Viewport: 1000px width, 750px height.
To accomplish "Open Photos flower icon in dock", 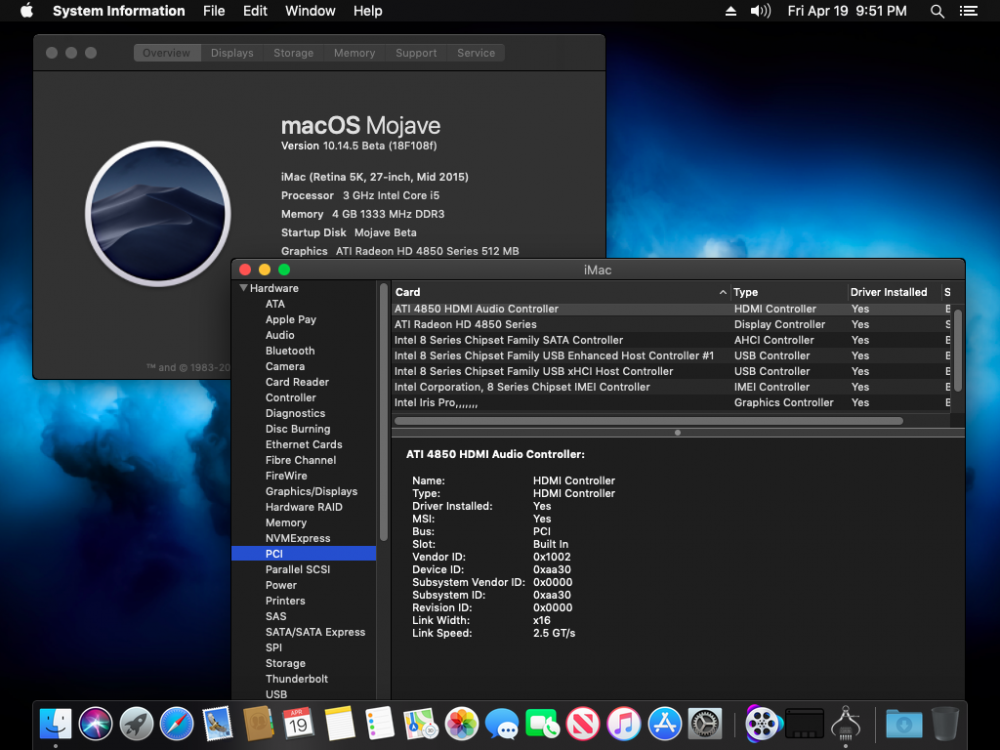I will (462, 724).
